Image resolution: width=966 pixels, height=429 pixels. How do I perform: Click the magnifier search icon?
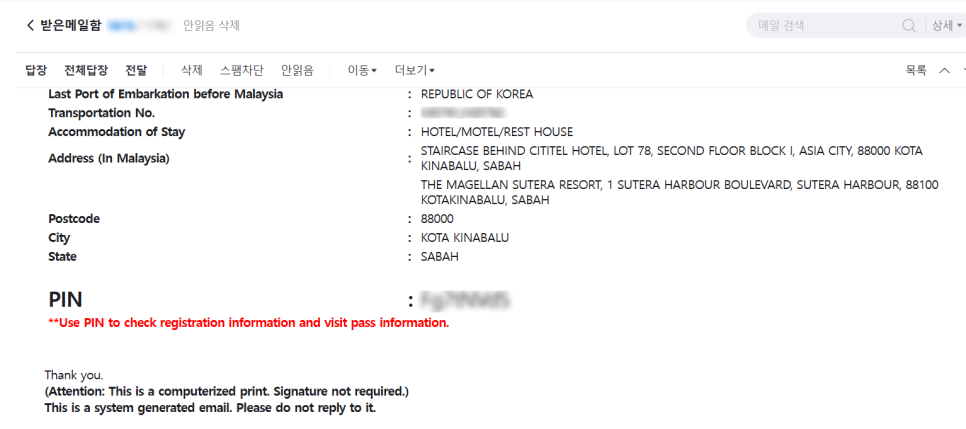(x=908, y=26)
